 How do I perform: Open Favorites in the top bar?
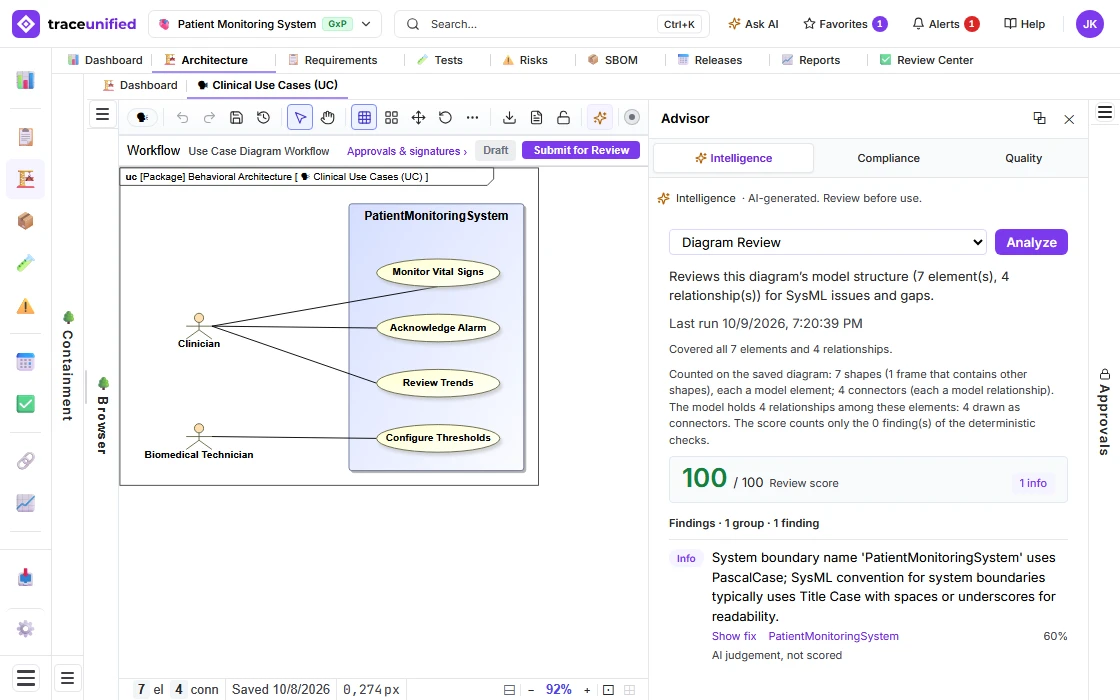(845, 24)
